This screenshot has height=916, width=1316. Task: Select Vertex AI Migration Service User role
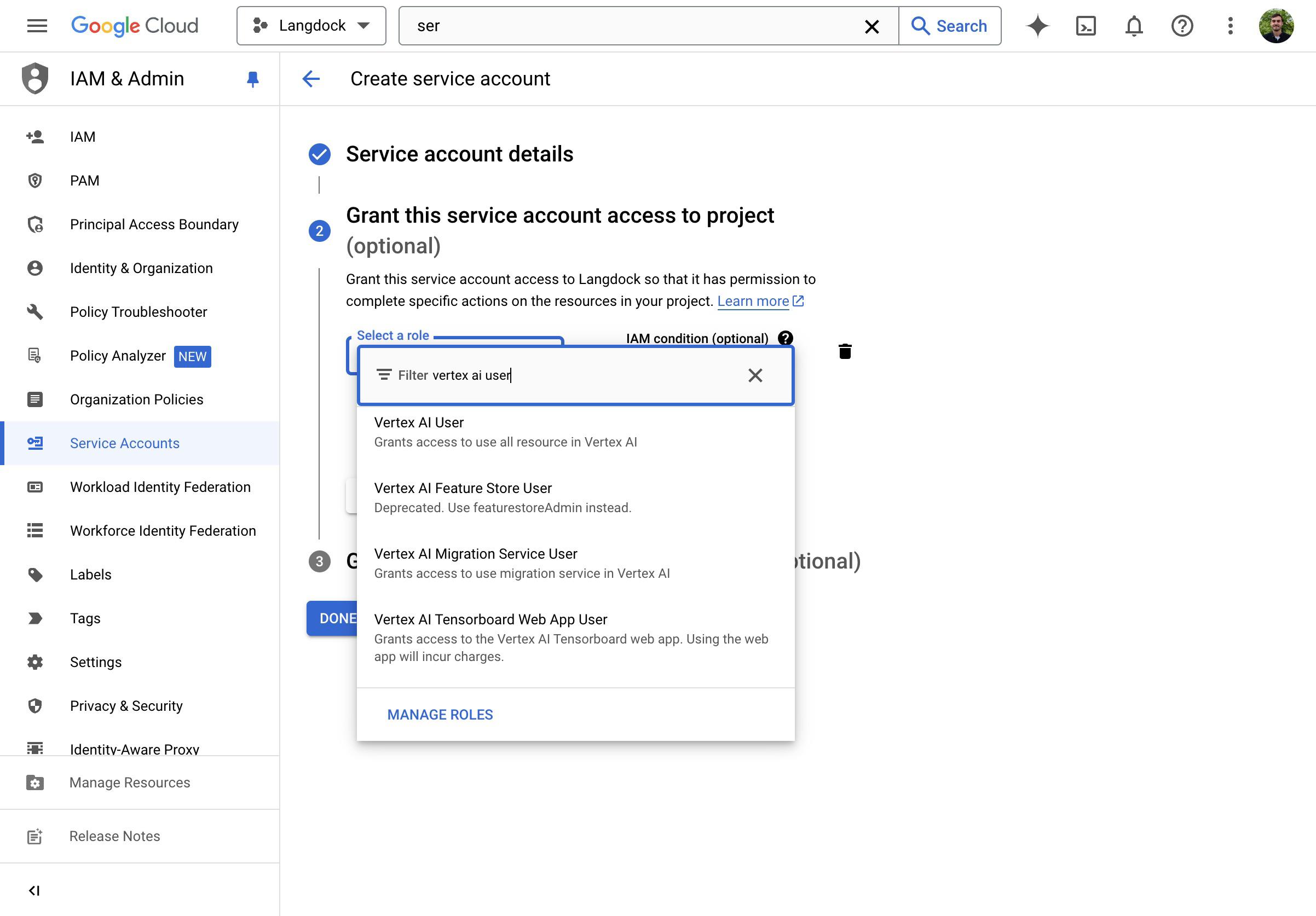(575, 564)
